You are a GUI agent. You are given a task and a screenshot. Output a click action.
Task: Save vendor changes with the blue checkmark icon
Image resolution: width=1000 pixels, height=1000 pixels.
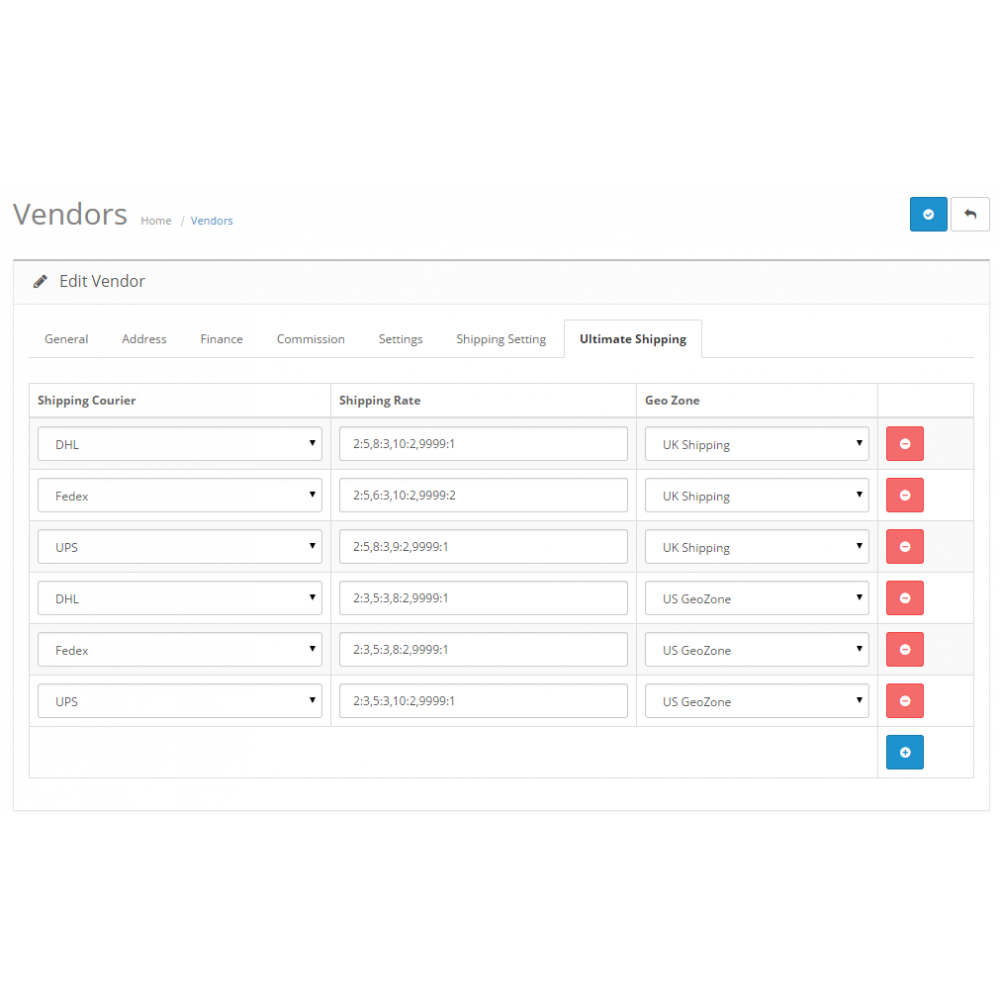[x=928, y=214]
